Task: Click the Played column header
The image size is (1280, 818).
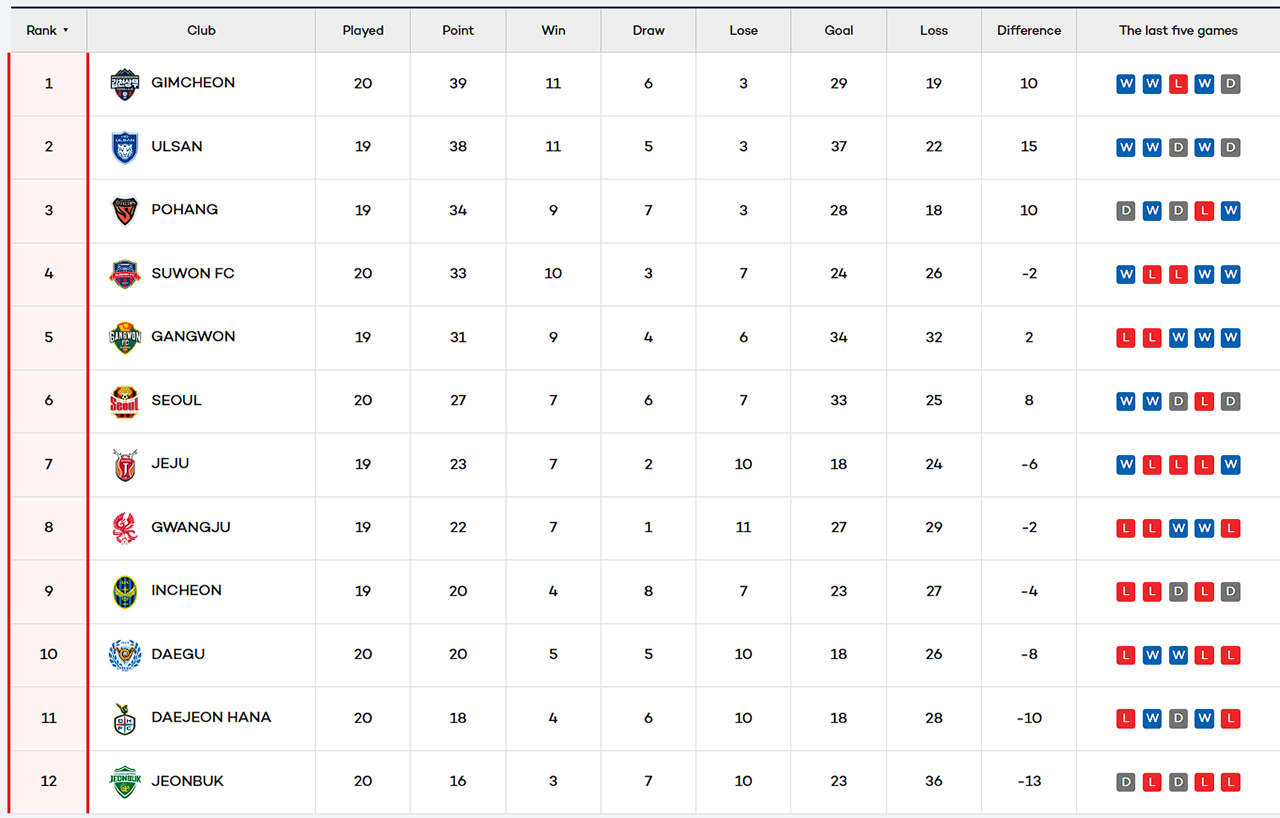Action: (x=363, y=30)
